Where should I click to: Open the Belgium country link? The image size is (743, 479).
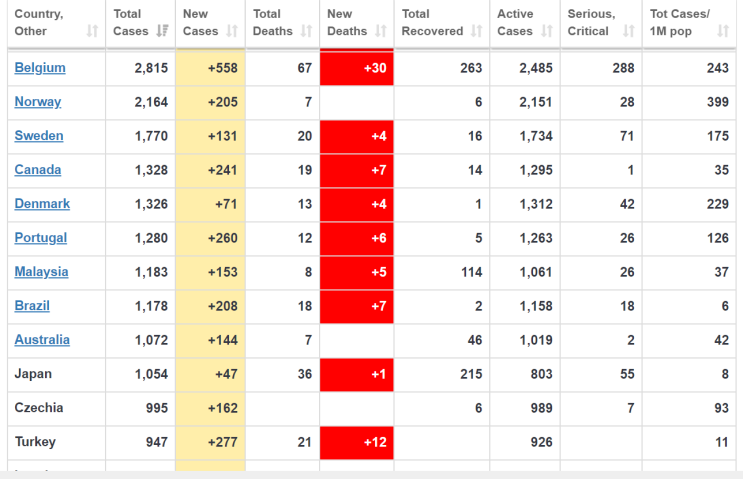pyautogui.click(x=40, y=68)
